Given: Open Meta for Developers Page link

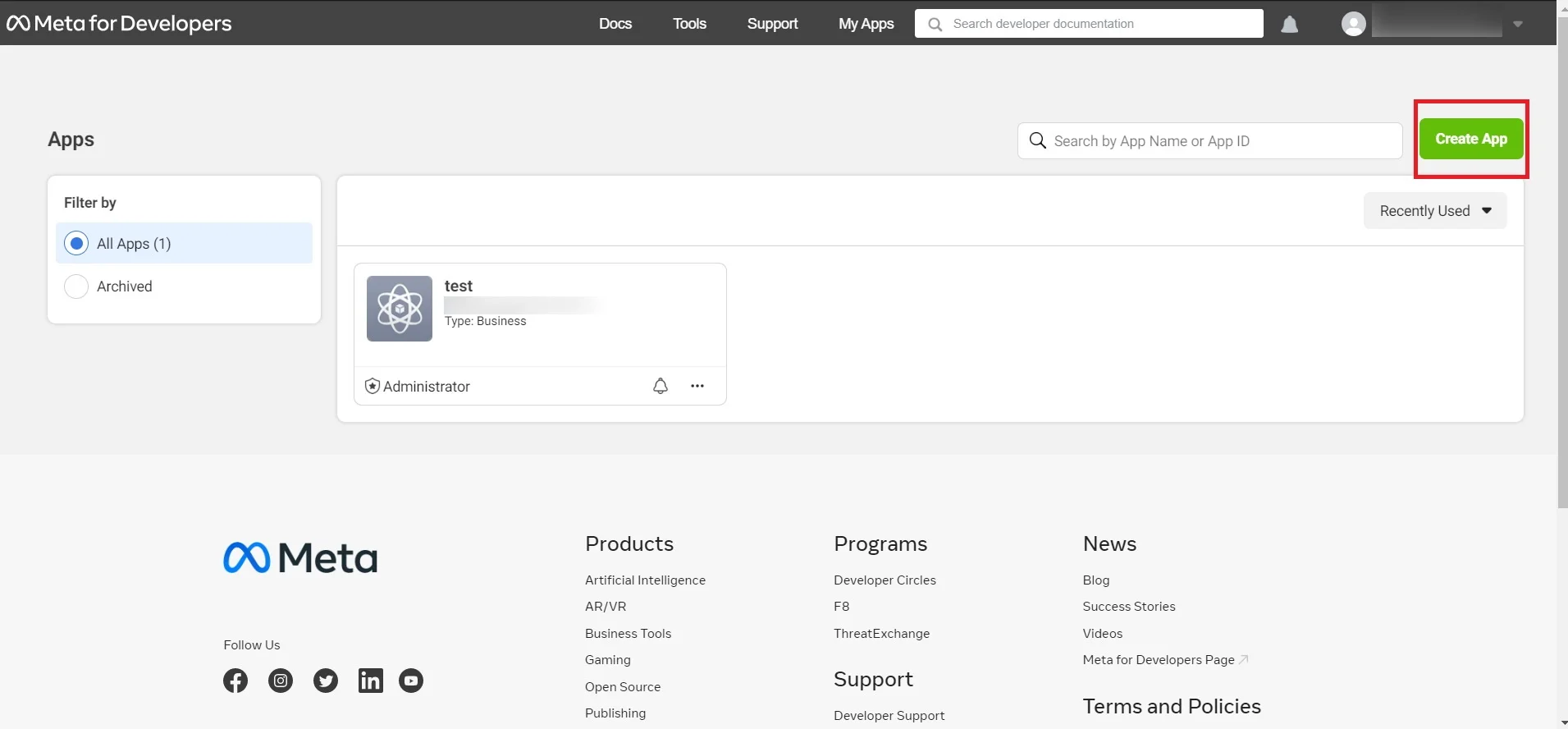Looking at the screenshot, I should click(1159, 659).
